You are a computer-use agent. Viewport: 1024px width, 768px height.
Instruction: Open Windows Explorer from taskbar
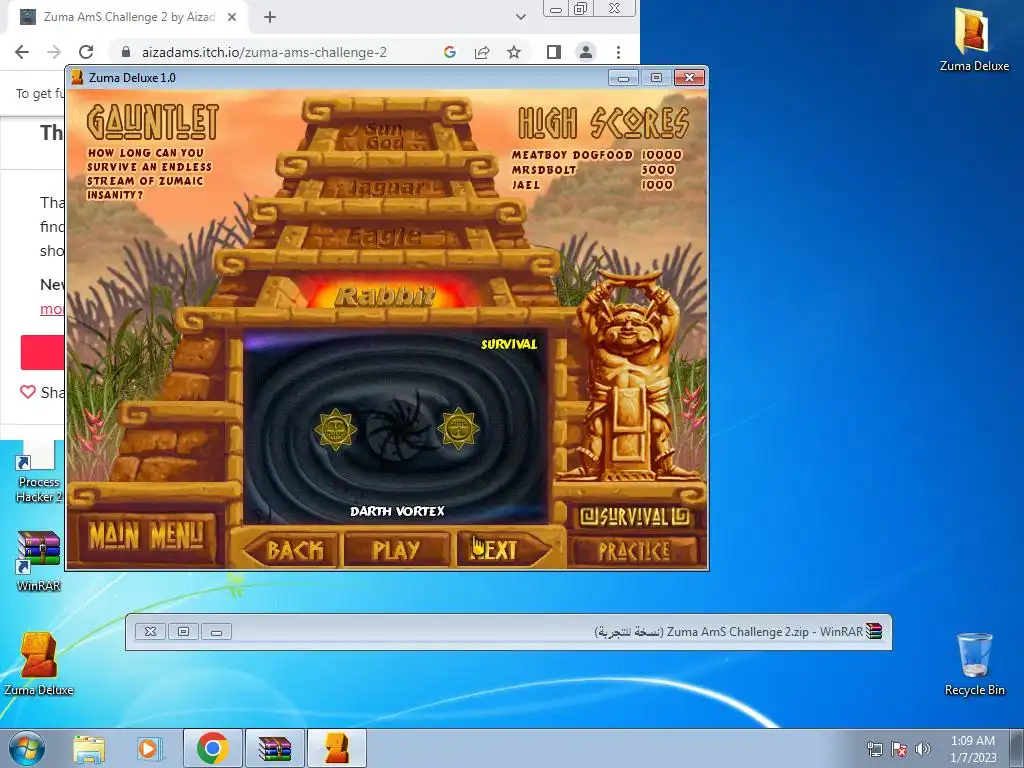pyautogui.click(x=89, y=748)
